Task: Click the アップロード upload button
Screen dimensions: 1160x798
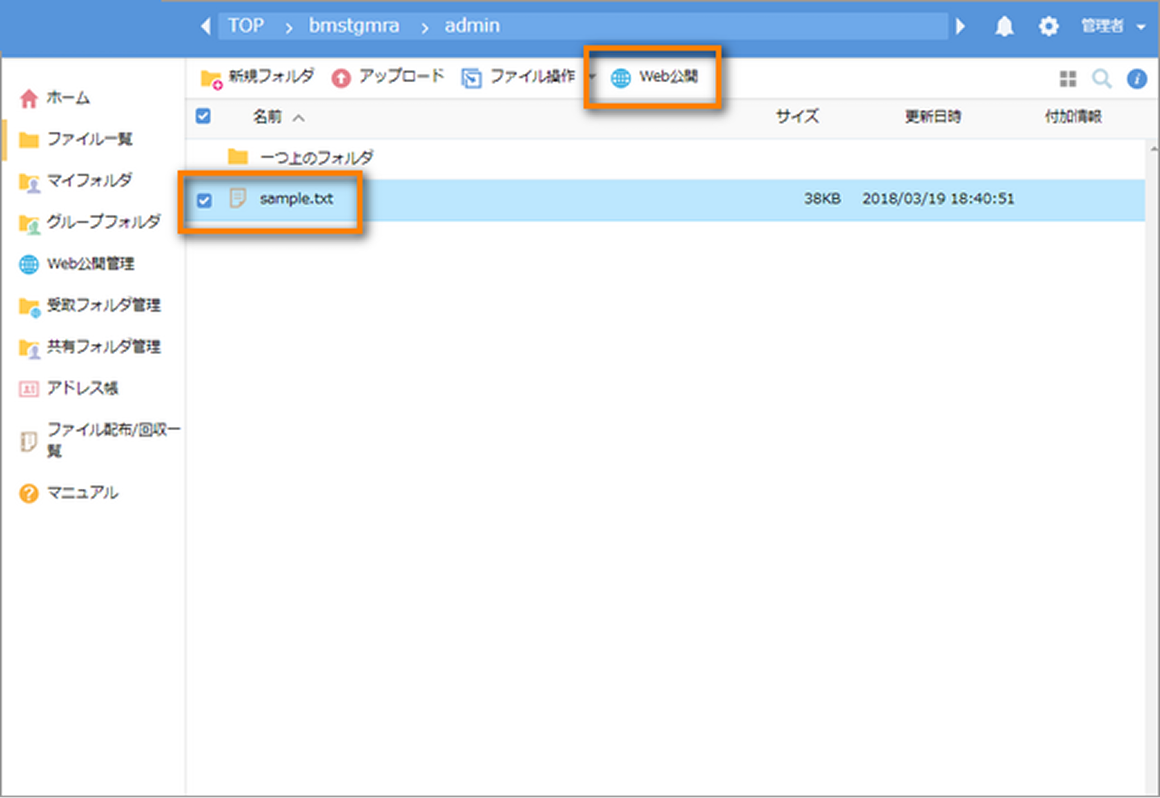Action: (x=388, y=77)
